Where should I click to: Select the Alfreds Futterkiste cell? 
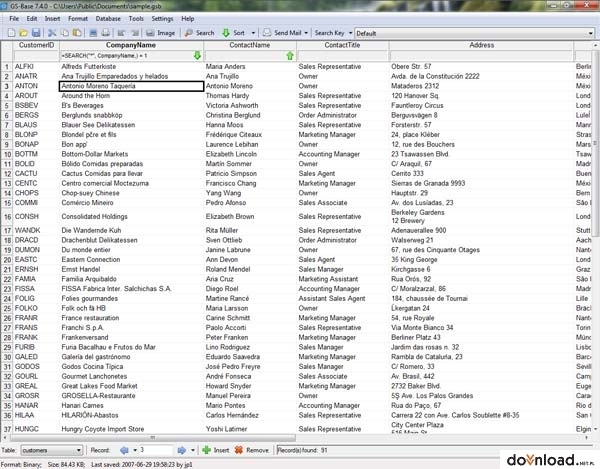point(131,67)
